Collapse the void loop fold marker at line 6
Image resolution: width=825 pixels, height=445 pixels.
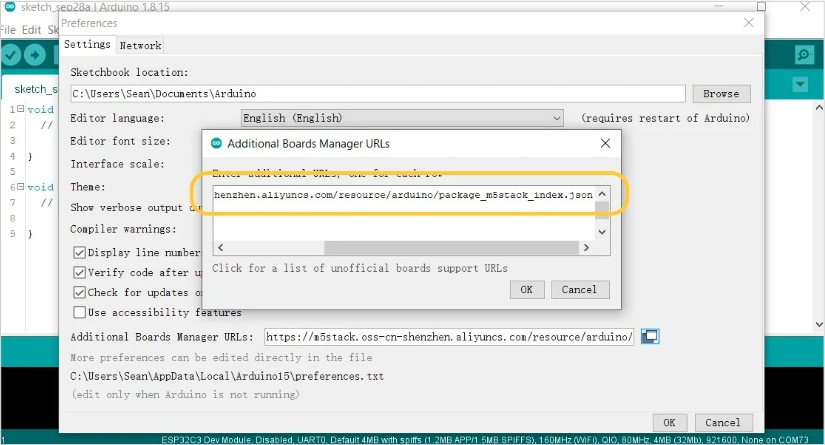click(21, 187)
